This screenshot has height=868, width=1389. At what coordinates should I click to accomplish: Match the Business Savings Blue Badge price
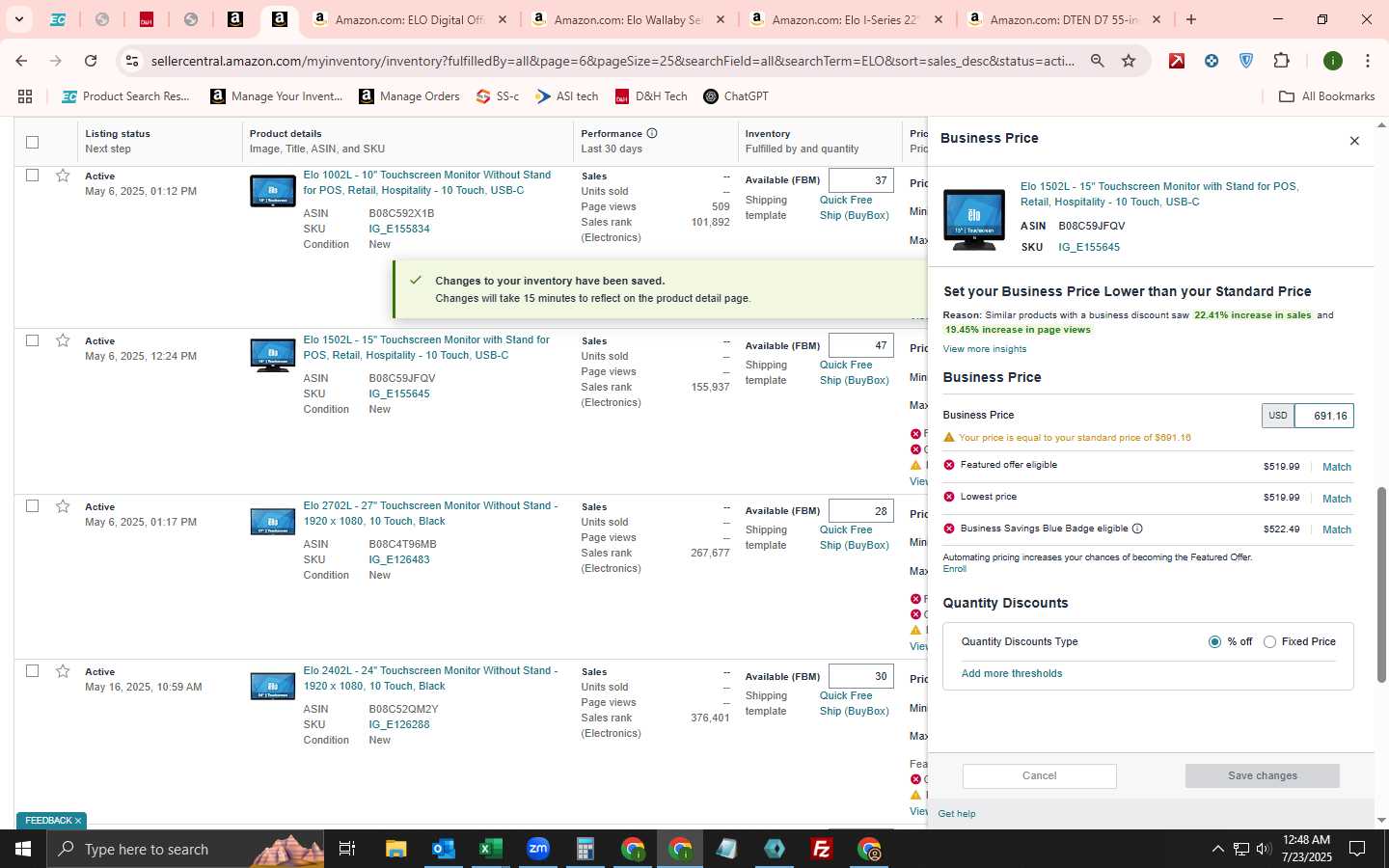tap(1336, 529)
